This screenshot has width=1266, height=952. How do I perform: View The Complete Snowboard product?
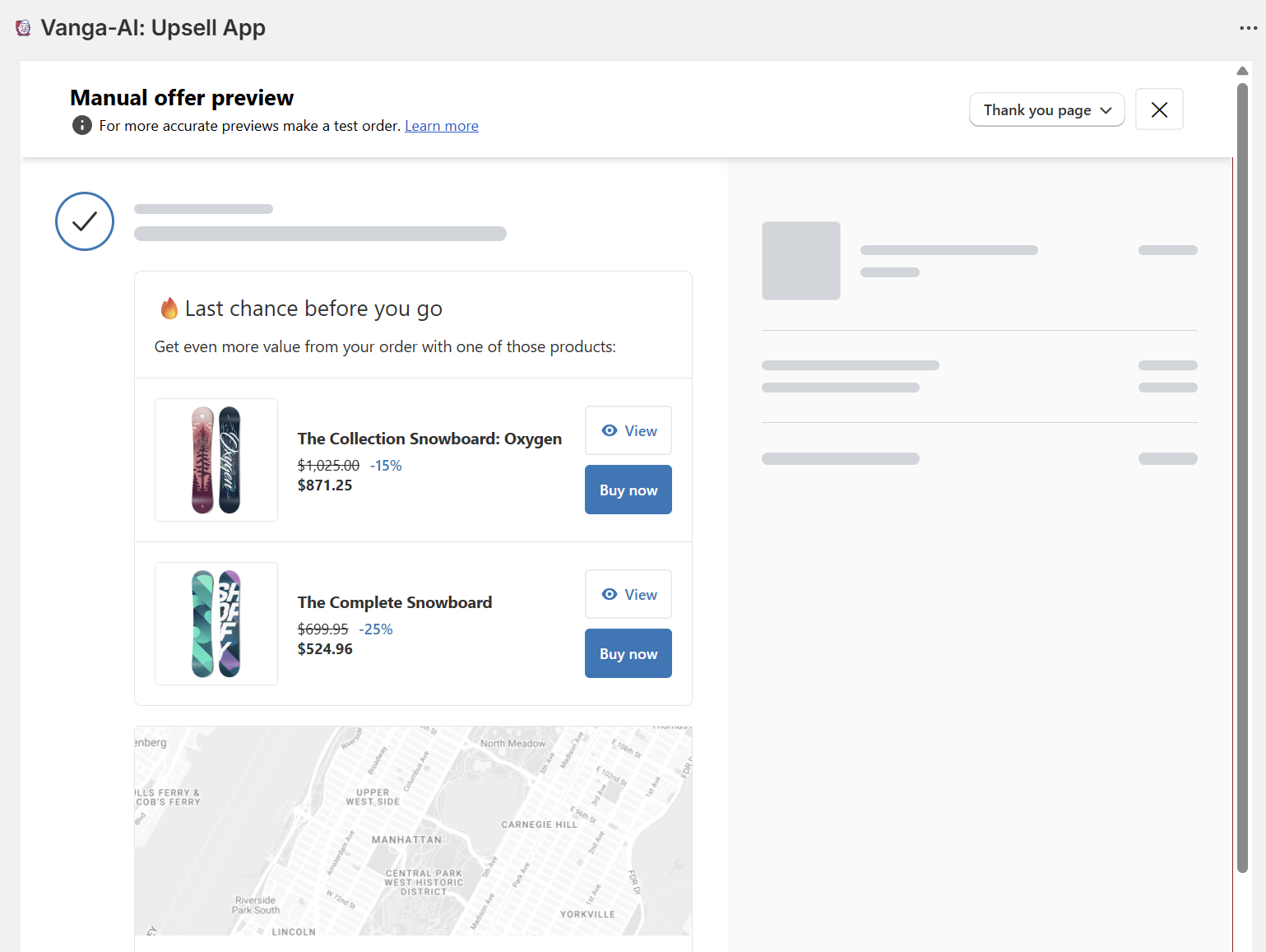(628, 594)
